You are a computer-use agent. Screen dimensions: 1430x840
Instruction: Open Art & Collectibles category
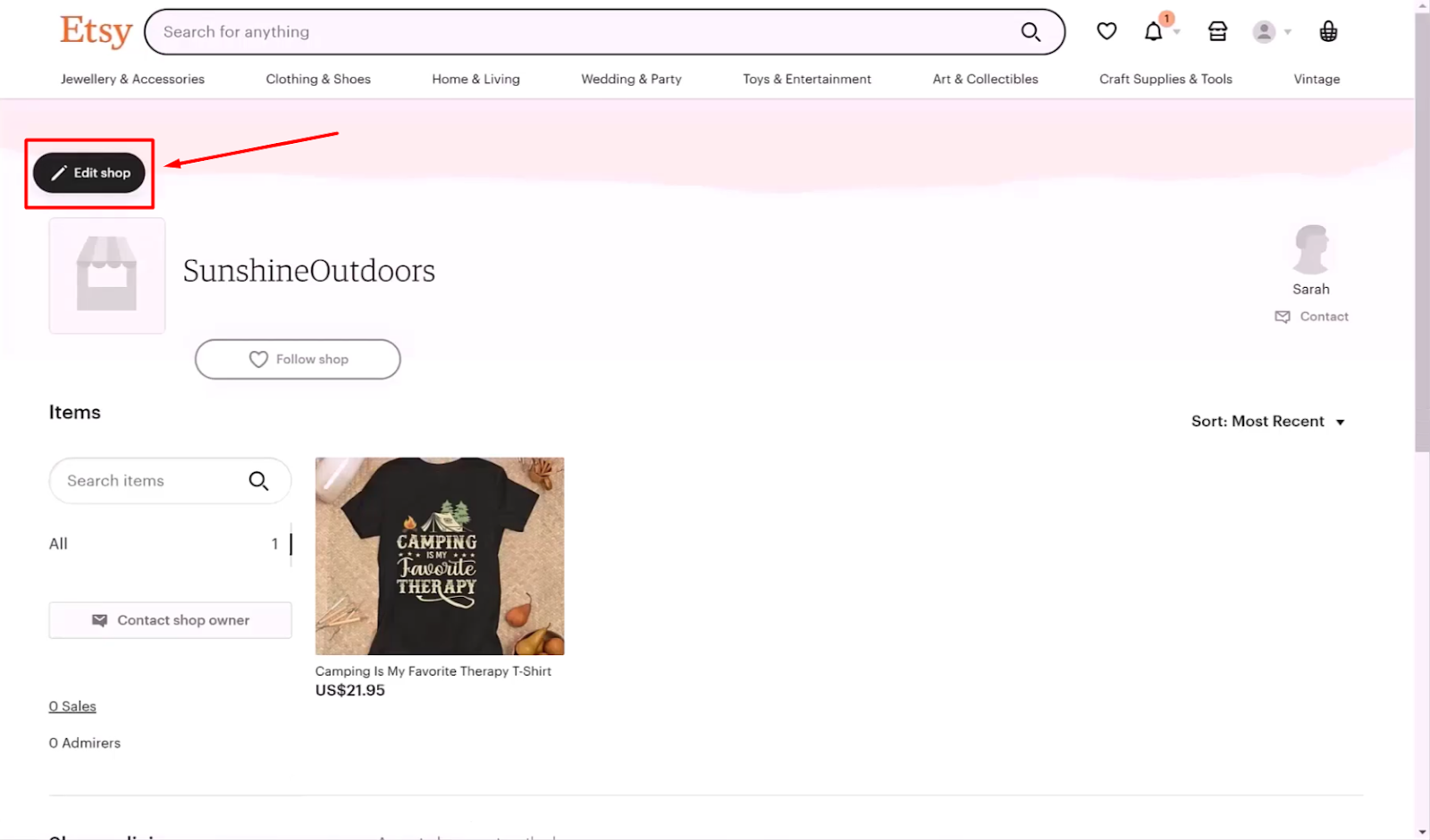point(985,79)
